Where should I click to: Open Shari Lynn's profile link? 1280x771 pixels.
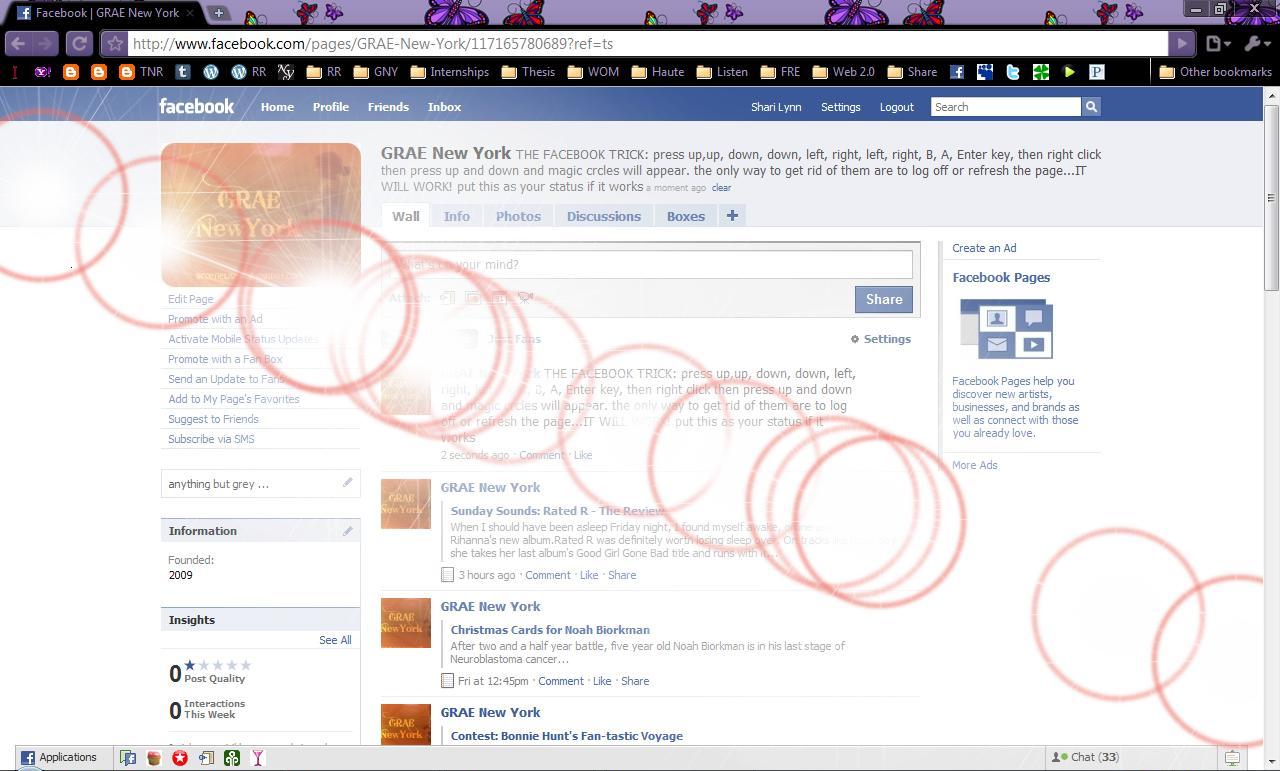[x=776, y=107]
